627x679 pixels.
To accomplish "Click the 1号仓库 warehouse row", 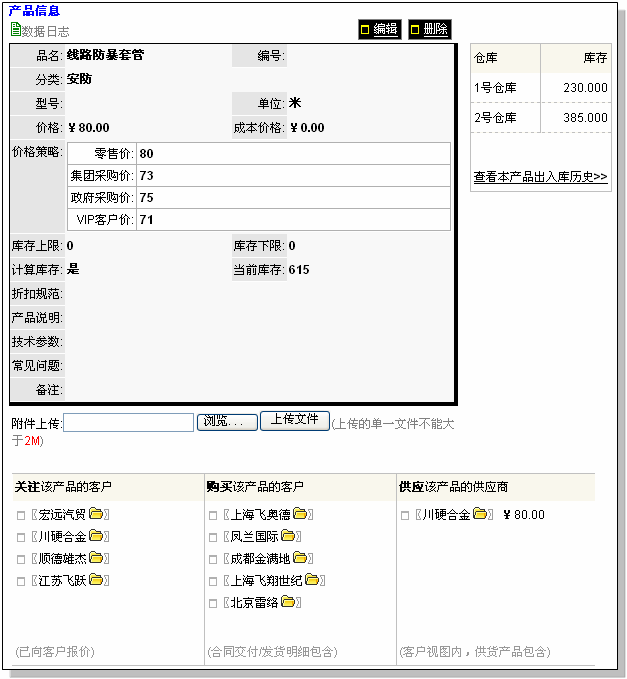I will 540,88.
